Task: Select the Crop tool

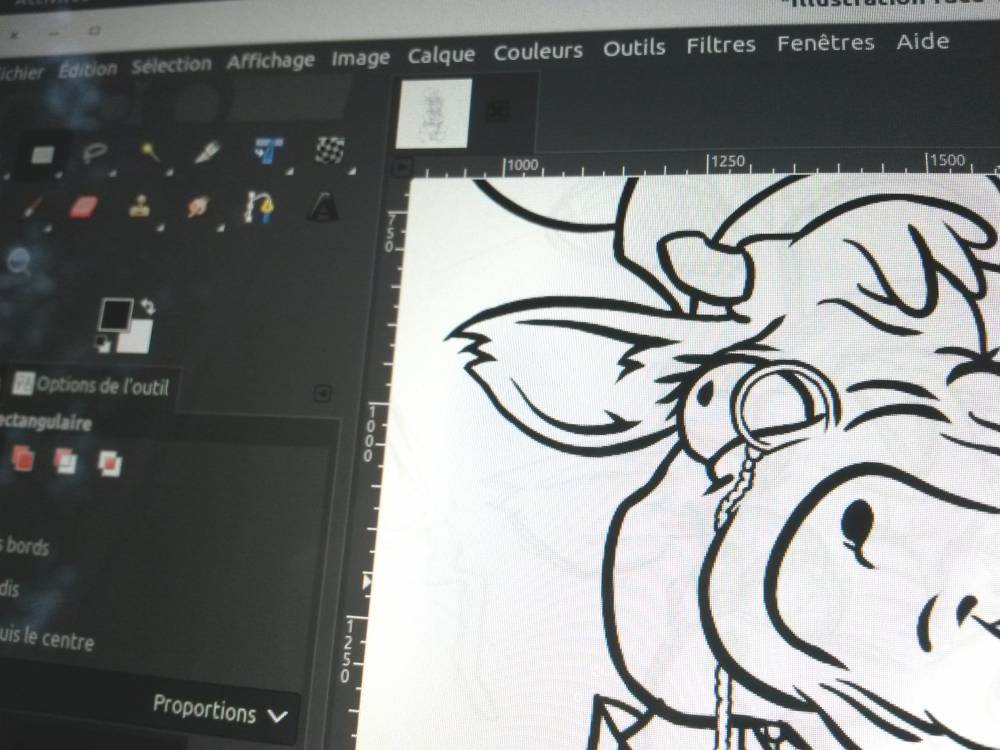Action: pyautogui.click(x=208, y=152)
